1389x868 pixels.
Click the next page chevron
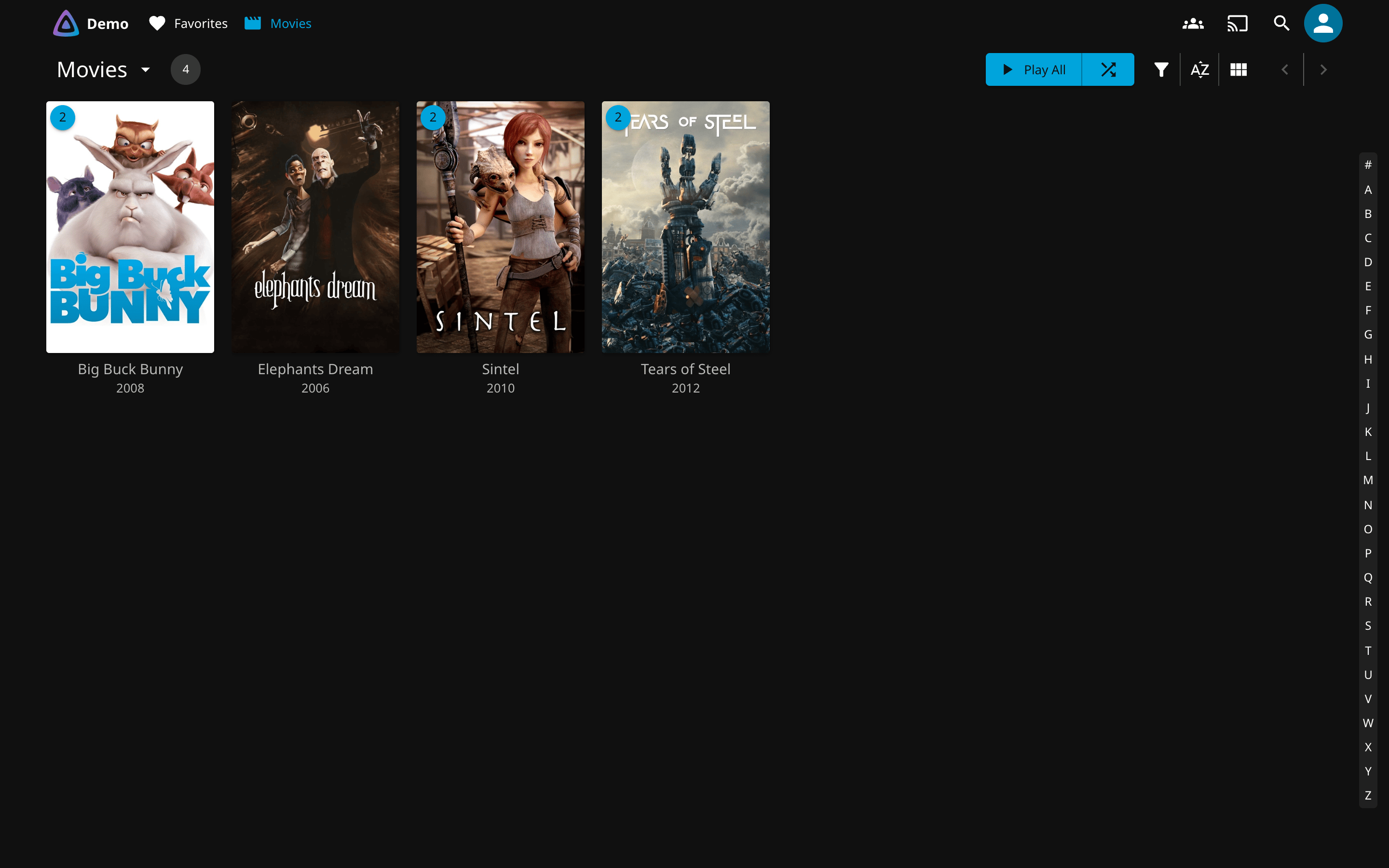pyautogui.click(x=1323, y=69)
